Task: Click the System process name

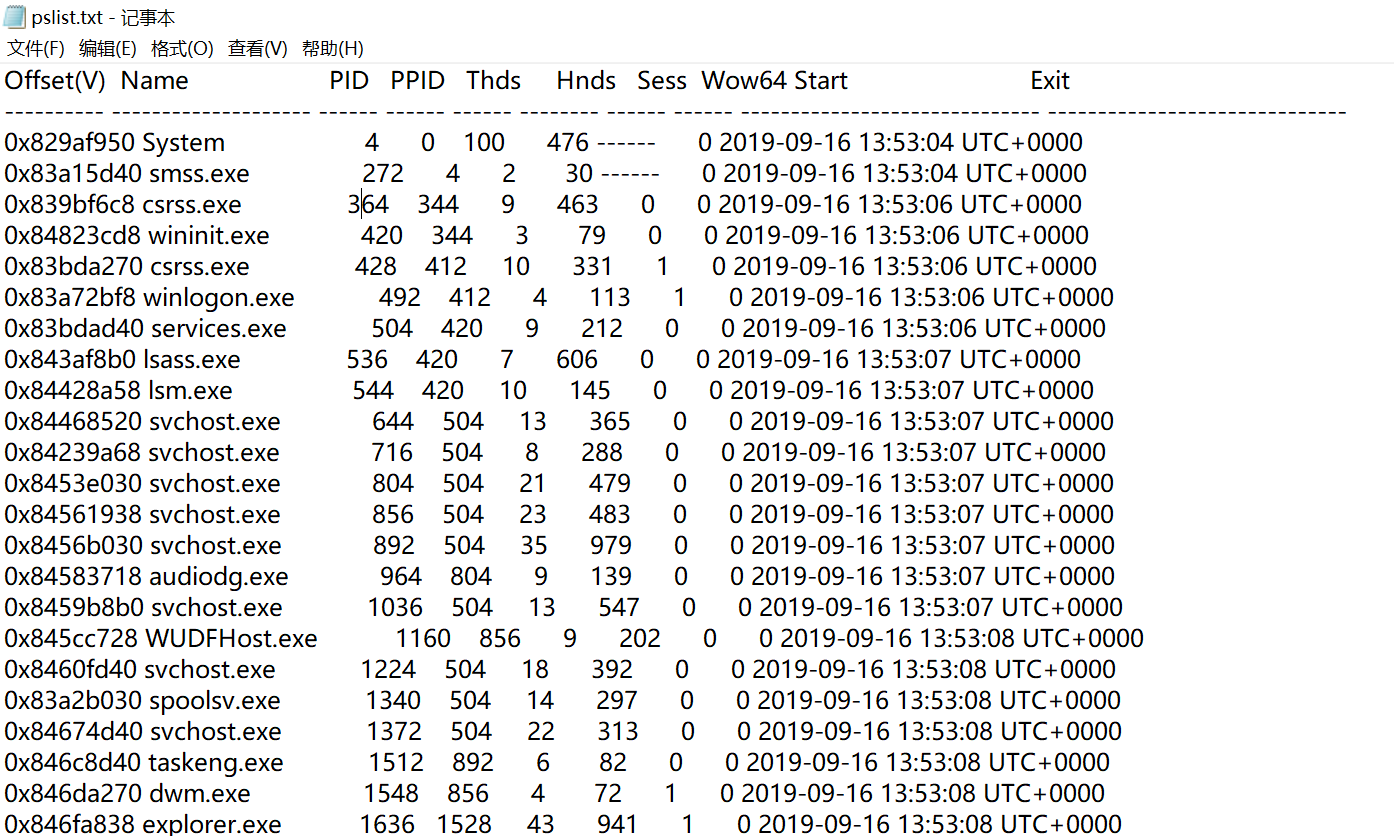Action: tap(184, 143)
